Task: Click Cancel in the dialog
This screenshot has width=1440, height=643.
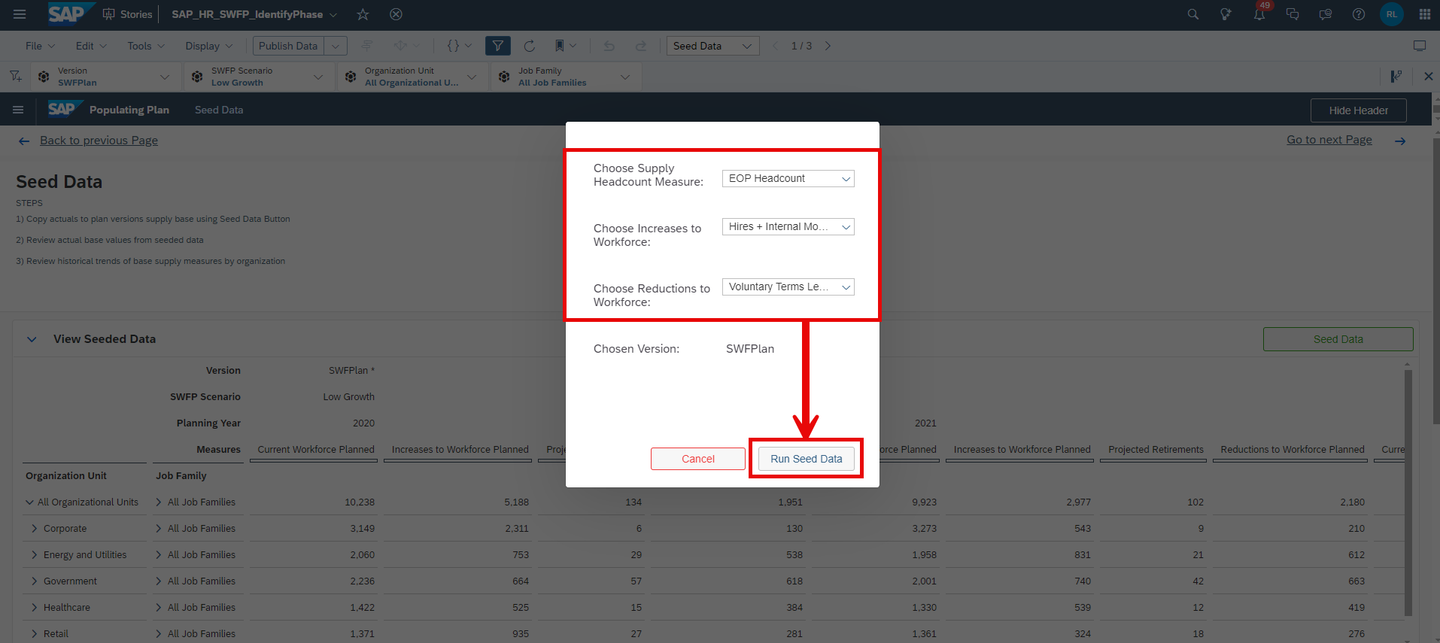Action: point(698,459)
